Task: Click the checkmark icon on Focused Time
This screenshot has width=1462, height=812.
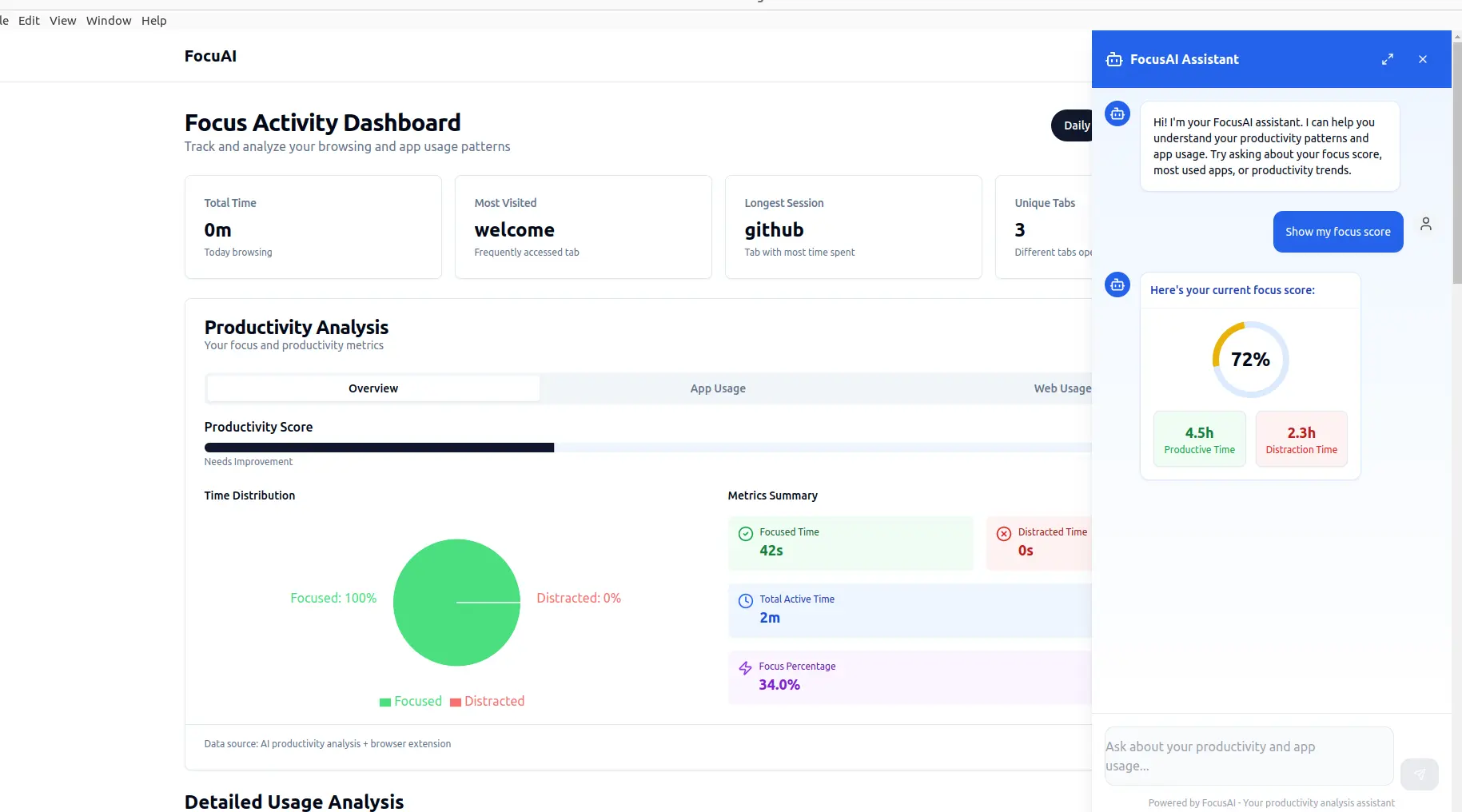Action: (x=745, y=533)
